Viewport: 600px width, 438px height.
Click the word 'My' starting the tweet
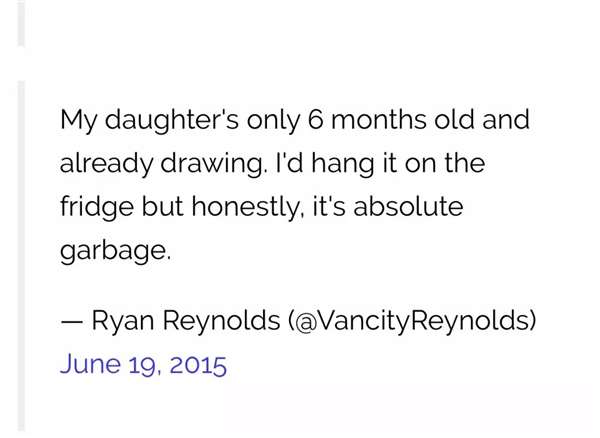[78, 121]
